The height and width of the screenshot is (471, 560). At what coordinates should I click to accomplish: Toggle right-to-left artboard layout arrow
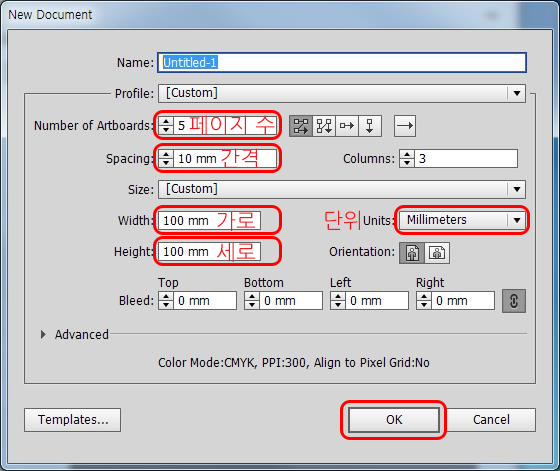[x=405, y=126]
